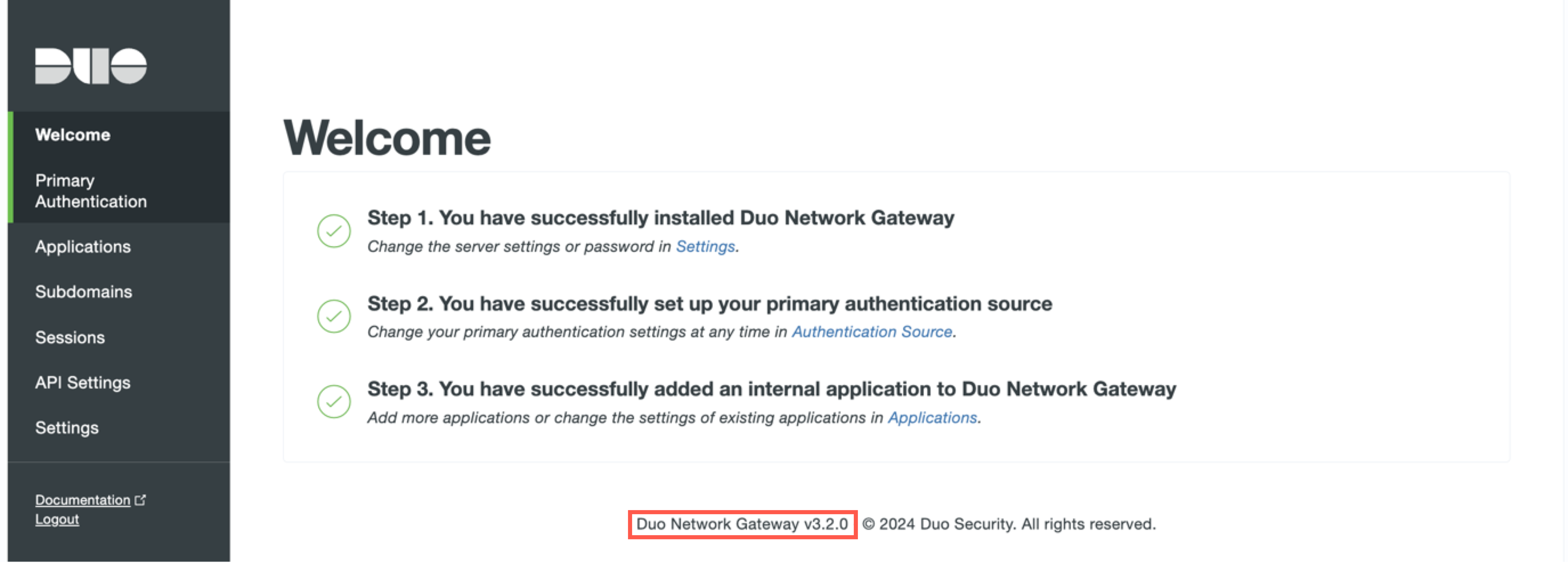Click the external link icon beside Documentation

(141, 499)
